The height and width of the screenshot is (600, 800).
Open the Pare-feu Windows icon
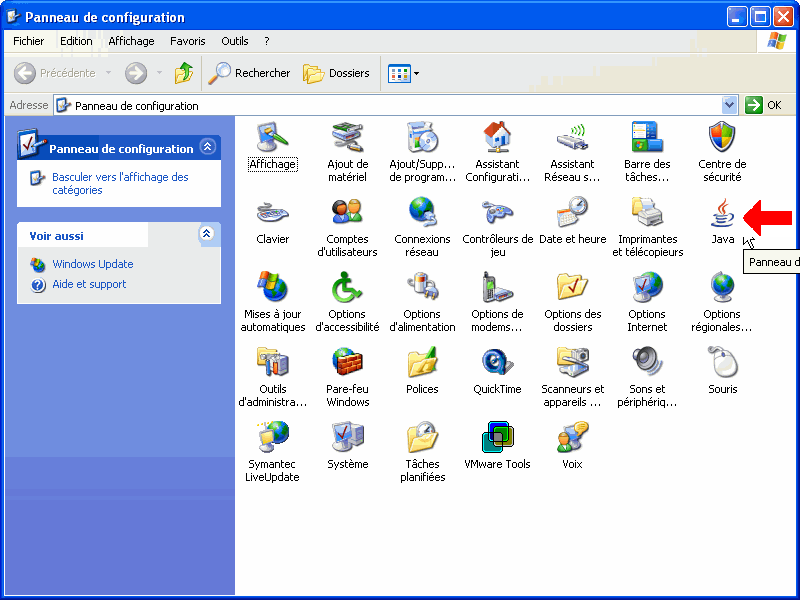tap(347, 363)
